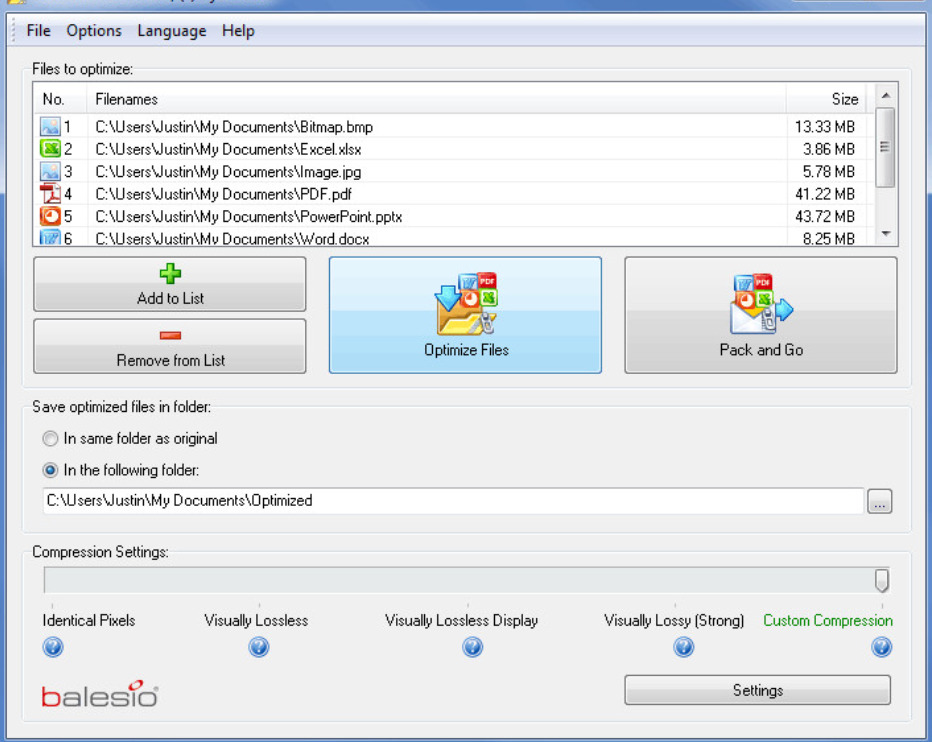The image size is (932, 742).
Task: Click the scroll up arrow of file list
Action: click(886, 95)
